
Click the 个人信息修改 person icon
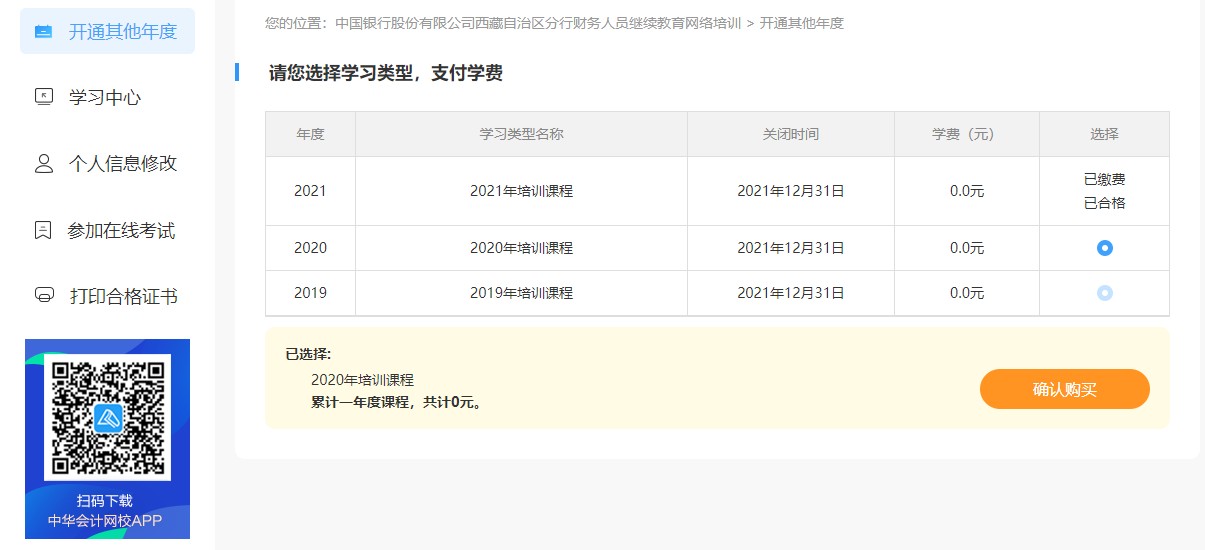tap(43, 164)
